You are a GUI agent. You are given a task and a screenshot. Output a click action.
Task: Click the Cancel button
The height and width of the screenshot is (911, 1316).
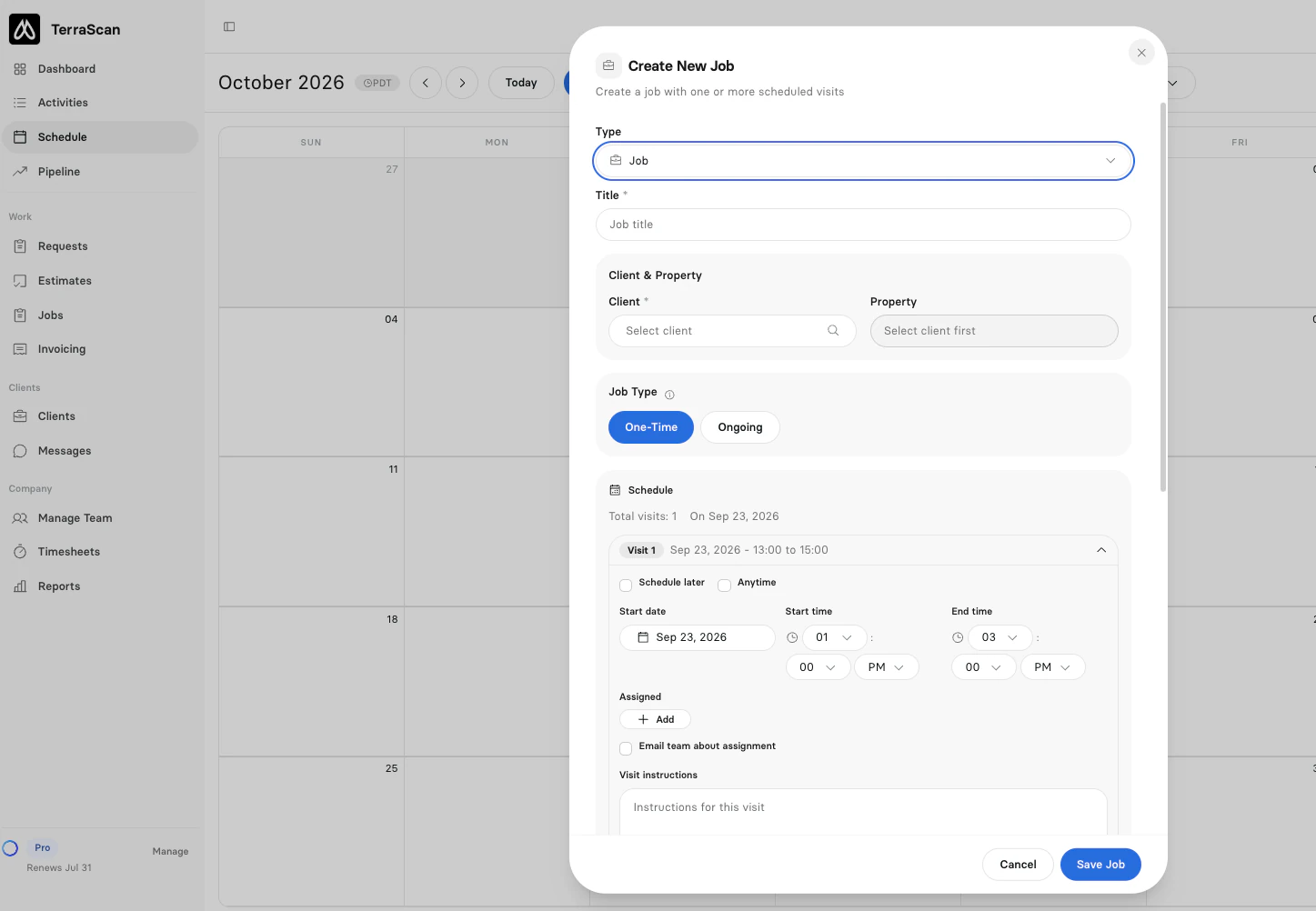[x=1018, y=865]
